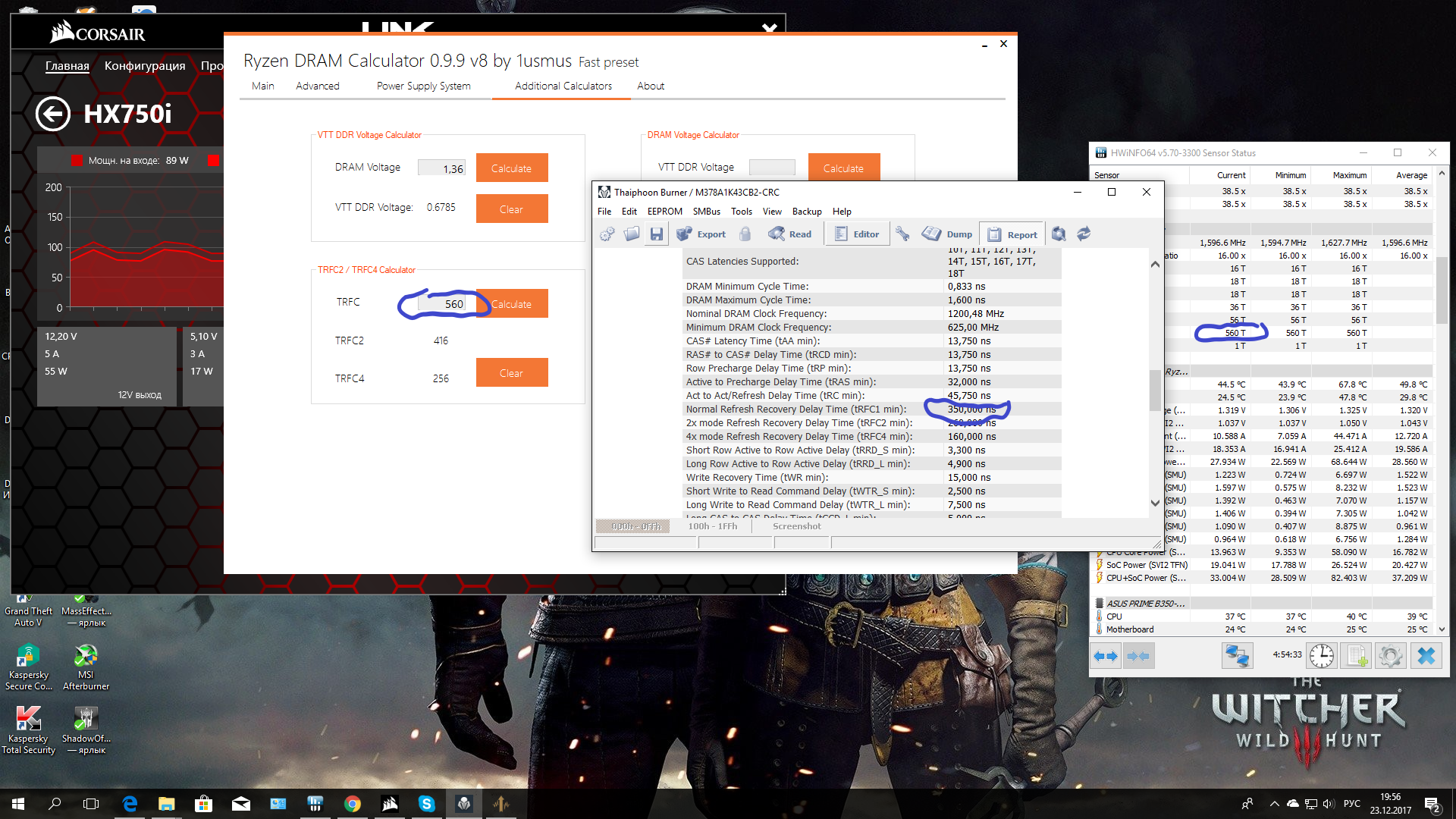
Task: Open HWiNFO sensor settings gear icon
Action: pyautogui.click(x=1390, y=656)
